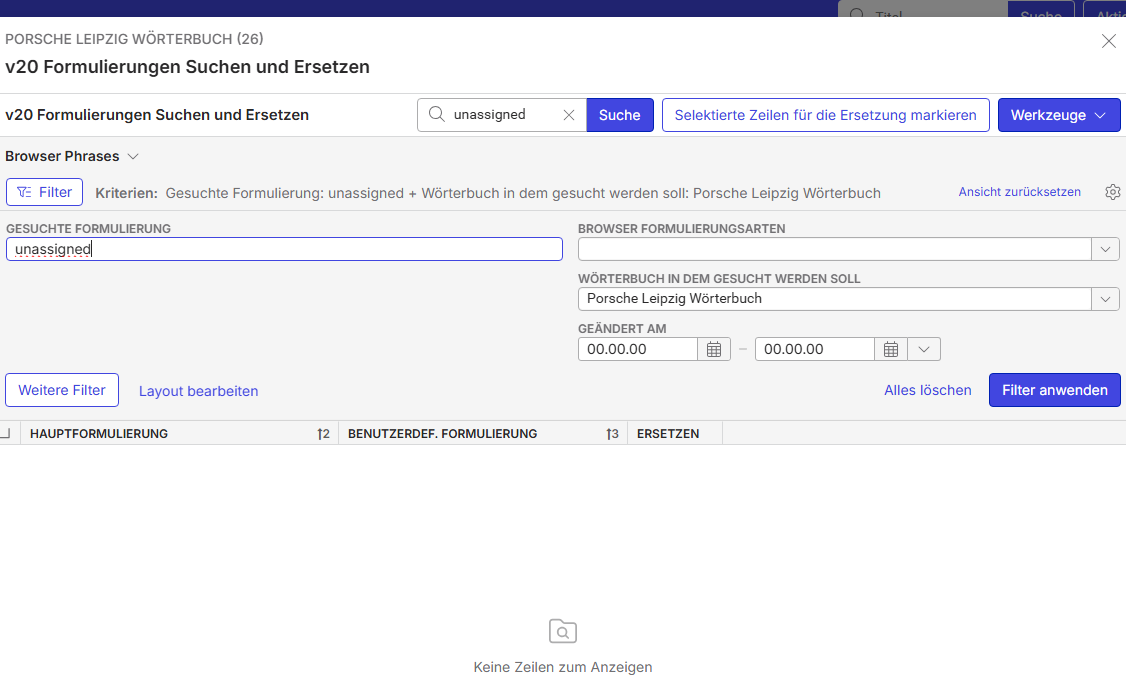Screen dimensions: 1126x694
Task: Click Alles löschen link
Action: click(928, 390)
